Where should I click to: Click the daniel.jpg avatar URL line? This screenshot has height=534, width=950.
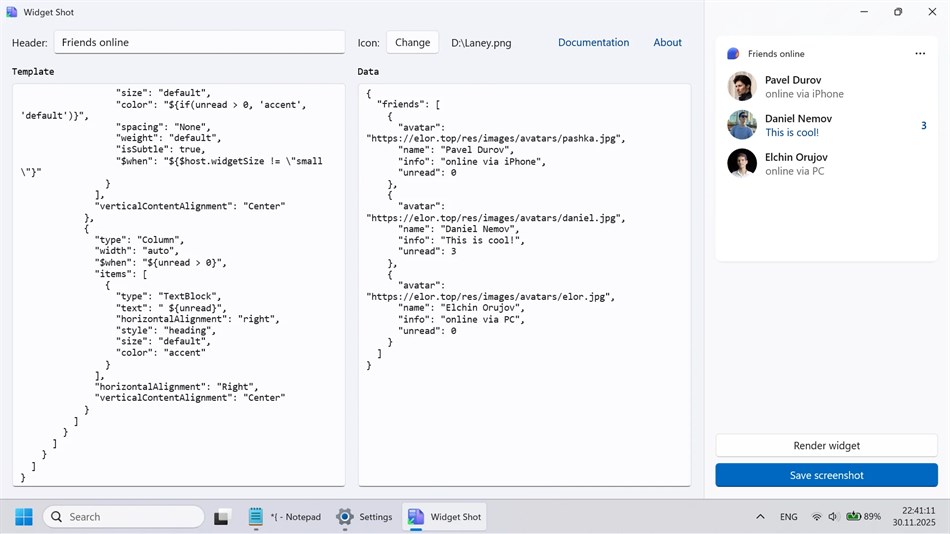click(496, 218)
